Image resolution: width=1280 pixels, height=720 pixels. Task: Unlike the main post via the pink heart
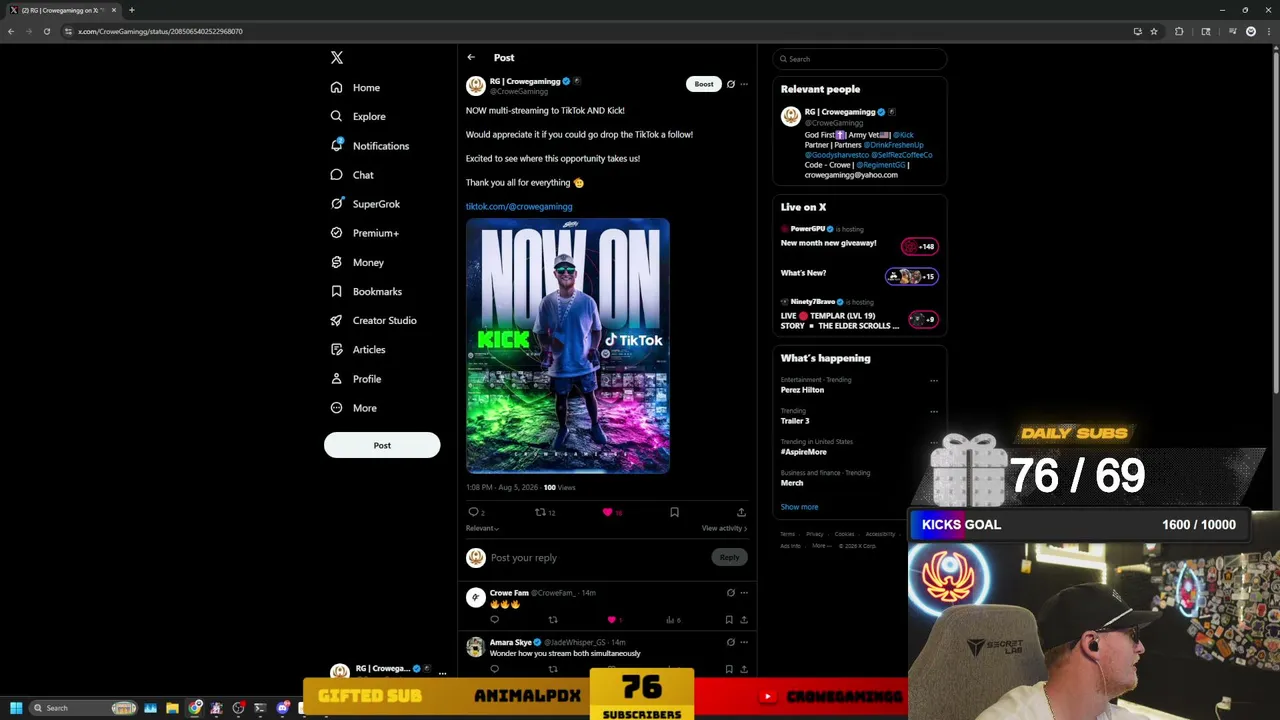click(x=607, y=512)
